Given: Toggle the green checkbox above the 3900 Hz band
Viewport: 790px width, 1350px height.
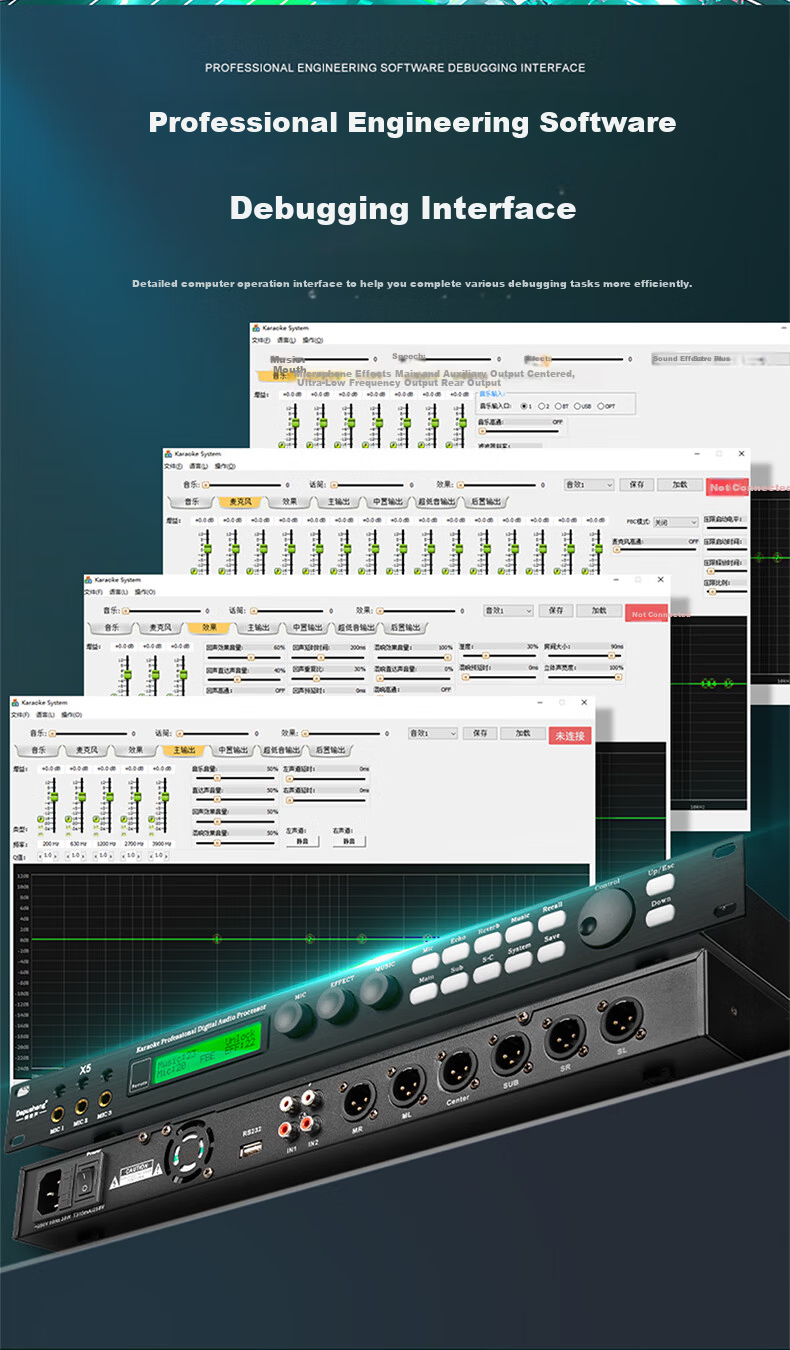Looking at the screenshot, I should (151, 819).
